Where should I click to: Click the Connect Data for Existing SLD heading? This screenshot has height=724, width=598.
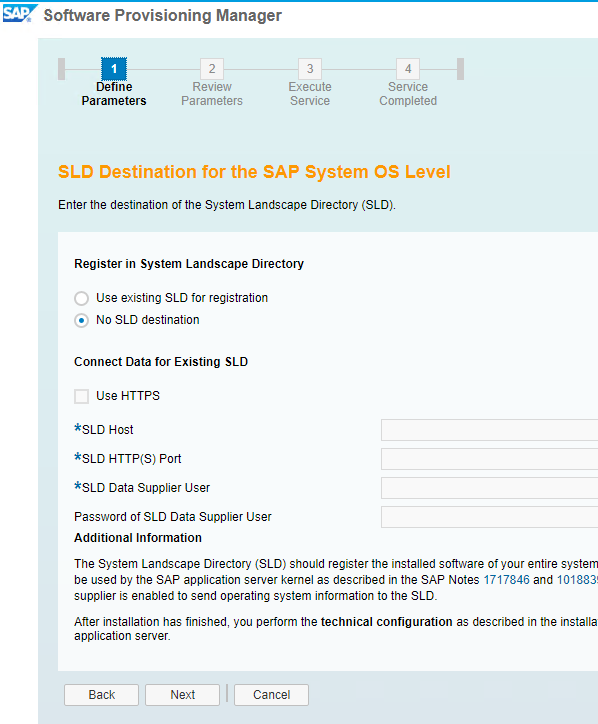(x=161, y=362)
